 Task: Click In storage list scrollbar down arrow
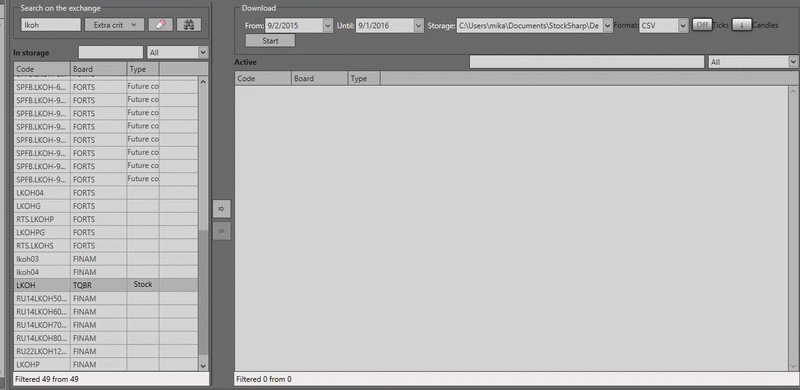tap(203, 365)
